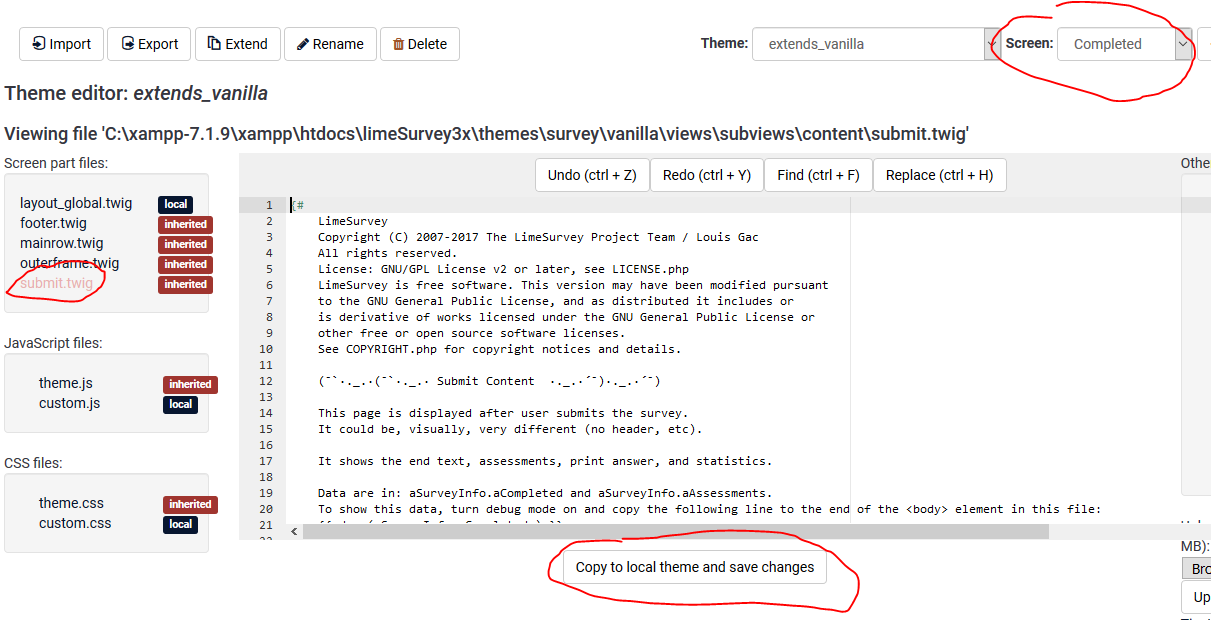Open footer.twig file
The width and height of the screenshot is (1211, 620).
[x=53, y=223]
